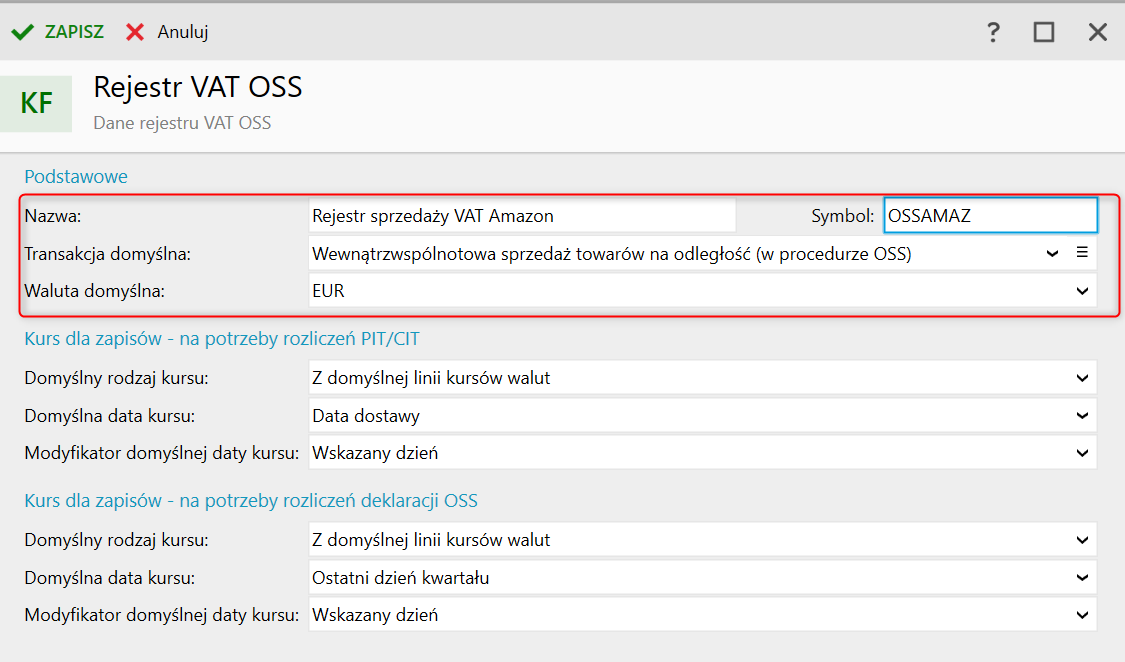Expand the Ostatni dzień kwartału dropdown

(x=1082, y=577)
